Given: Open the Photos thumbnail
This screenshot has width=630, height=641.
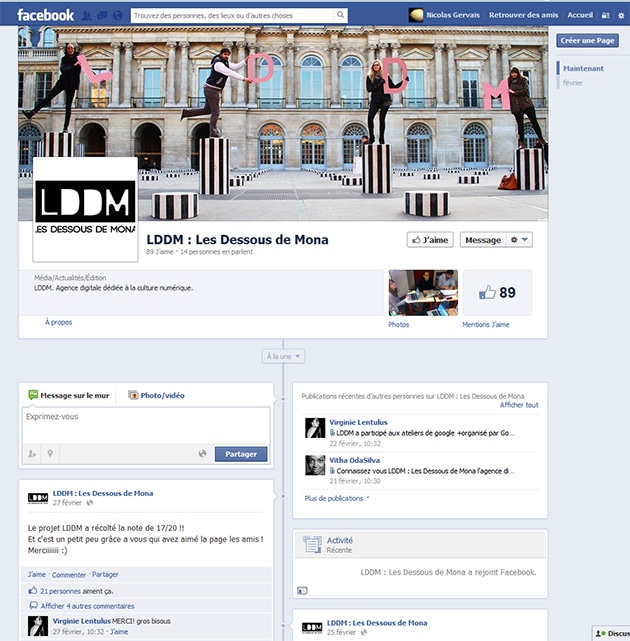Looking at the screenshot, I should point(423,293).
